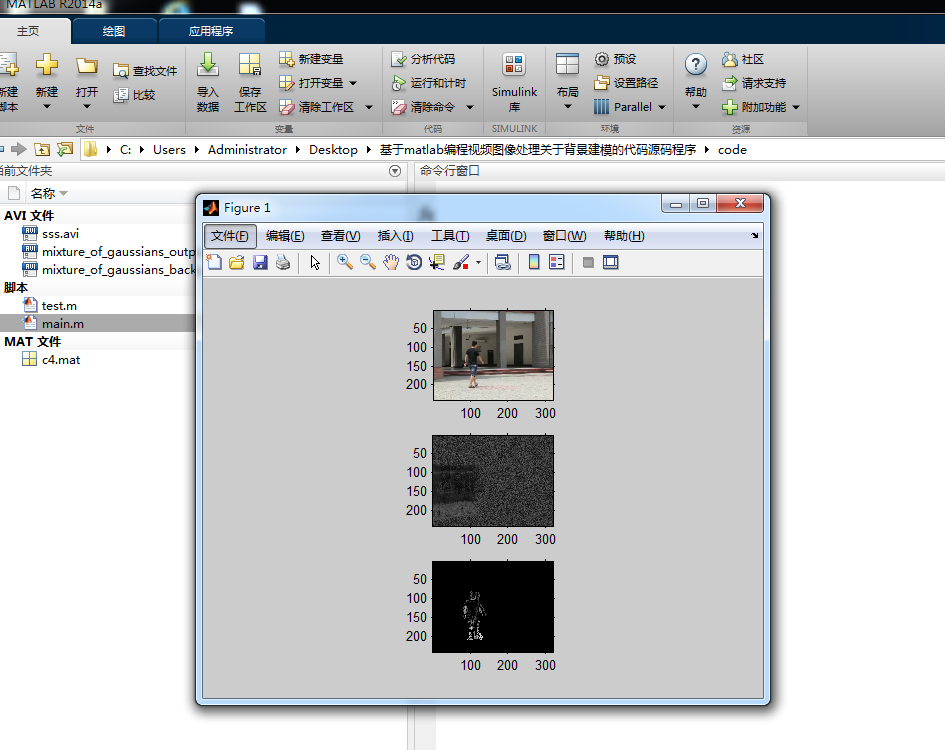Switch to the 应用程序 ribbon tab
The image size is (945, 750).
[211, 31]
